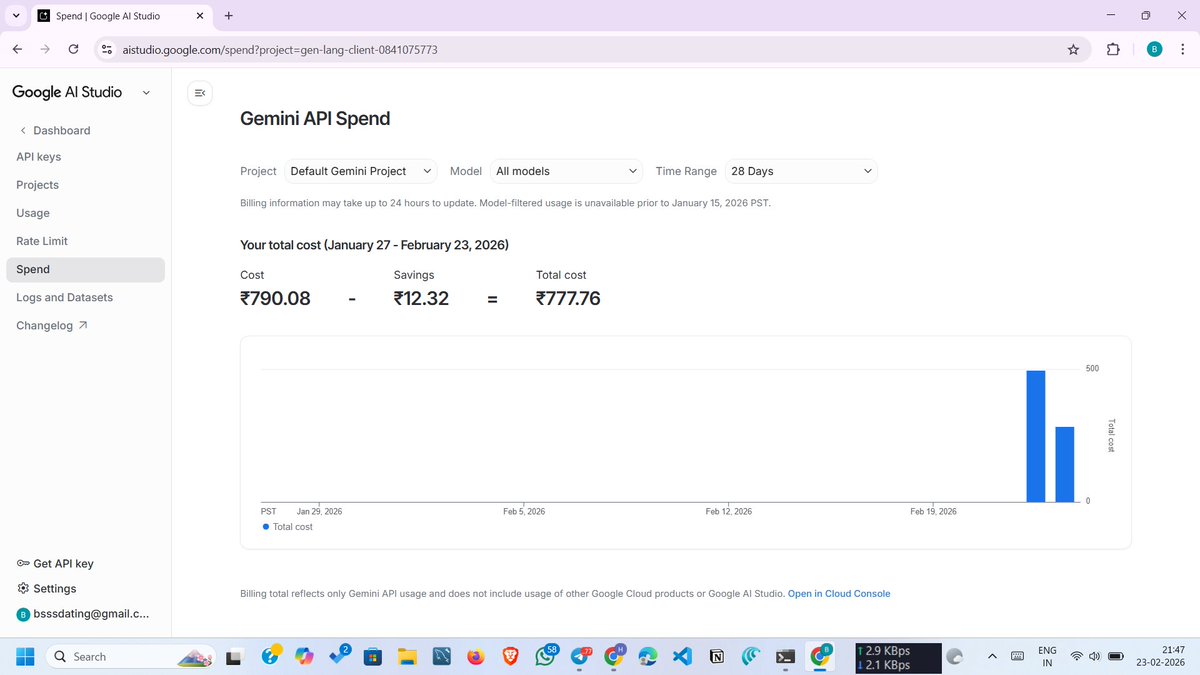Open browser extensions puzzle icon
This screenshot has width=1200, height=675.
coord(1113,49)
